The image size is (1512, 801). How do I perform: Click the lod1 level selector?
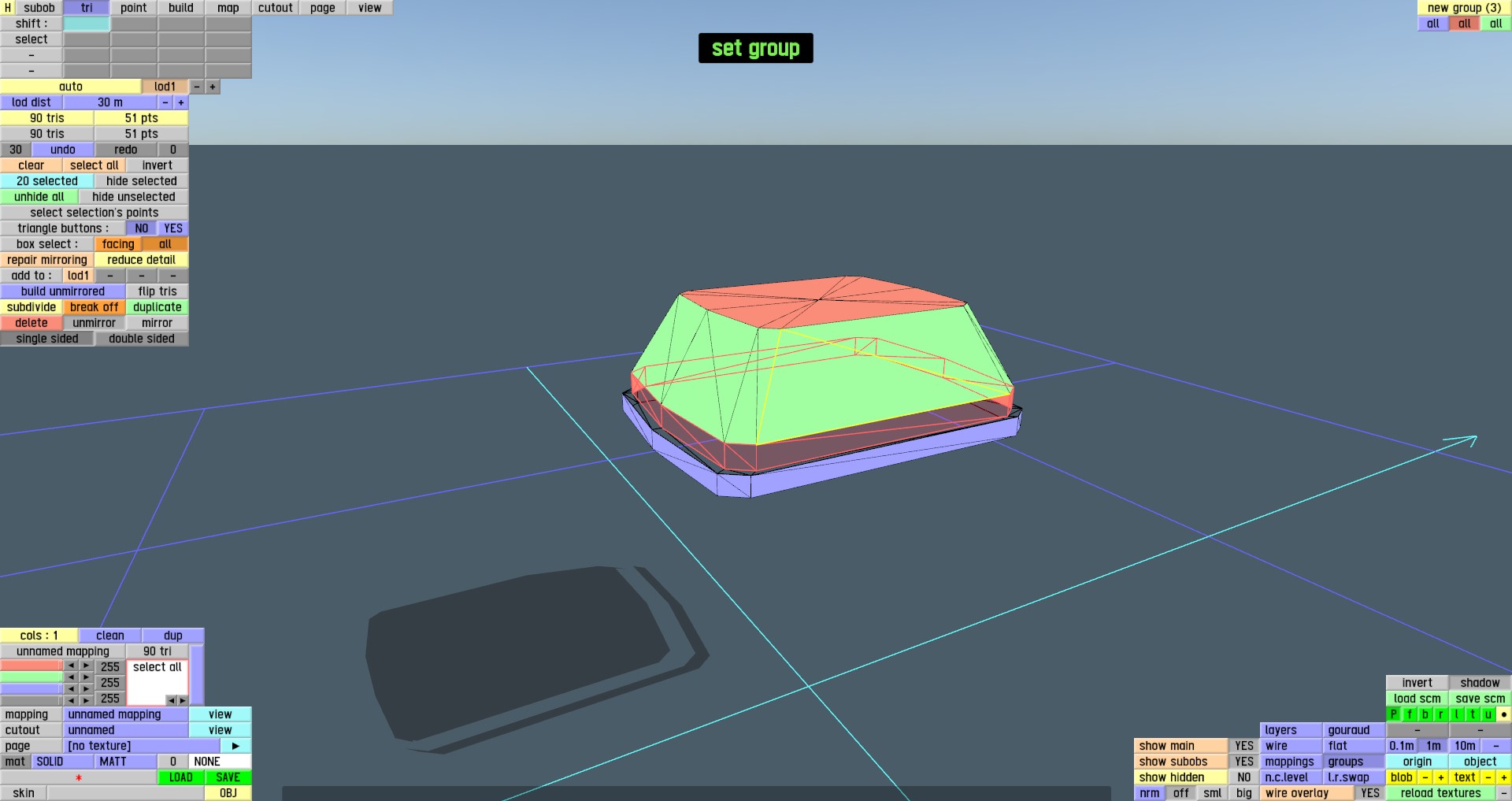(165, 87)
